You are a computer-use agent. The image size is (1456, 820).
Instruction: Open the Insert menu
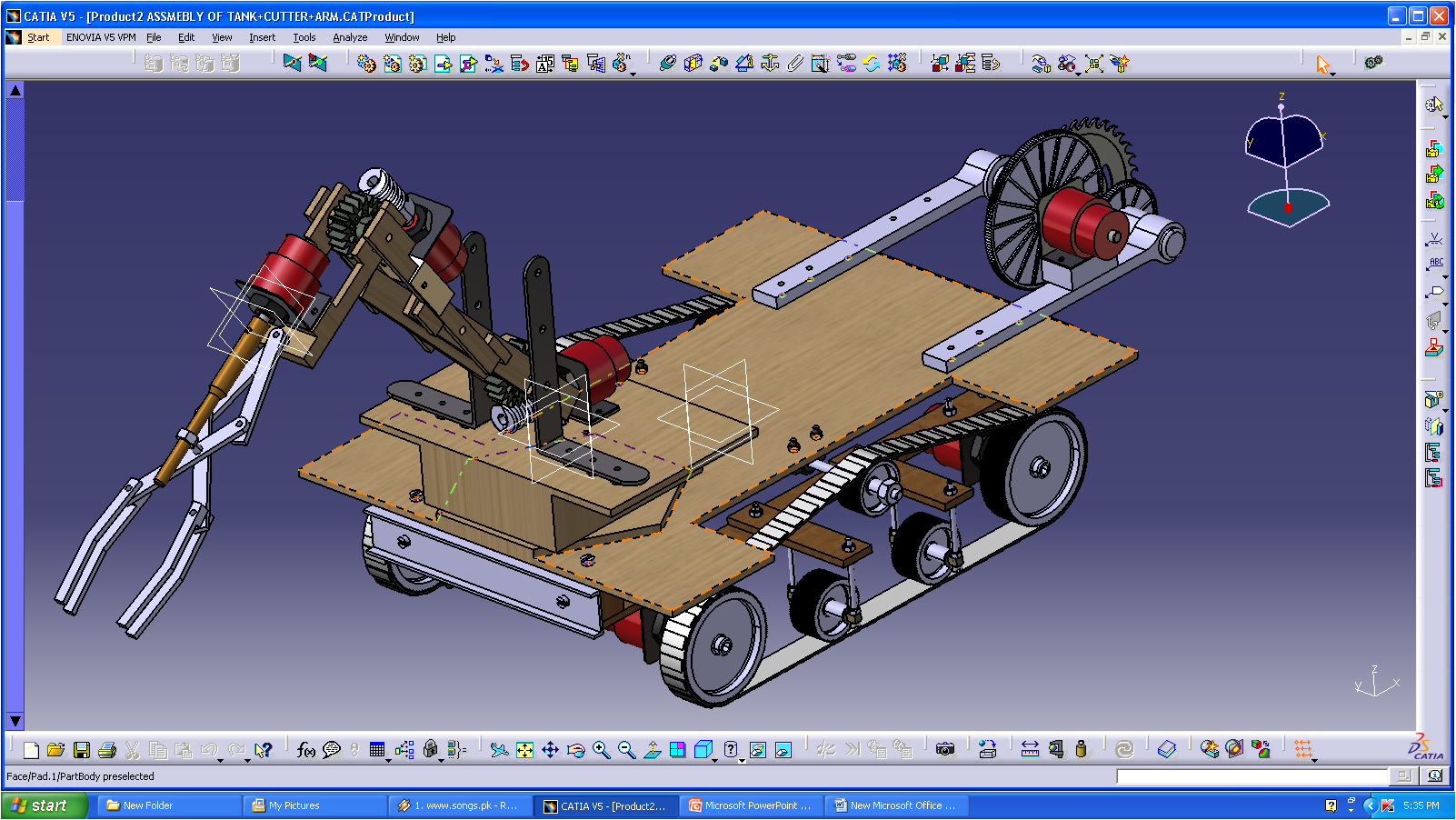click(263, 37)
